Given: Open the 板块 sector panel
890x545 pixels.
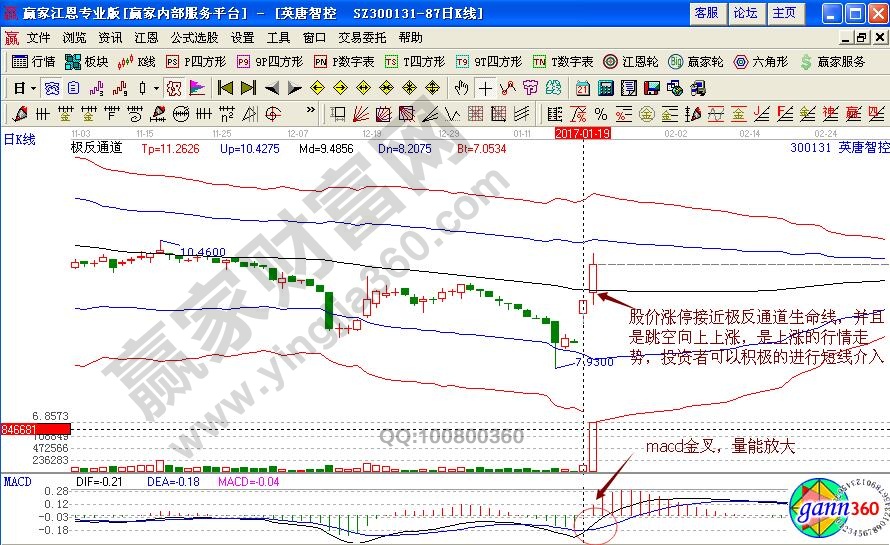Looking at the screenshot, I should tap(87, 62).
